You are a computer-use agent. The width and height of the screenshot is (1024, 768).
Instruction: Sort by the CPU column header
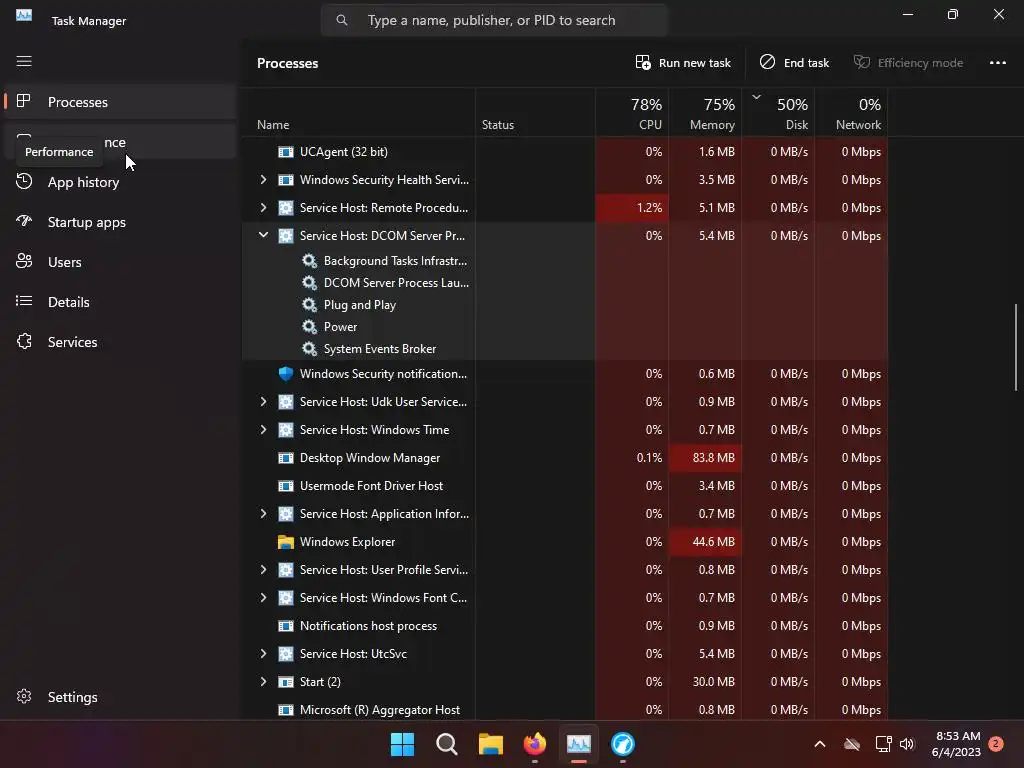(632, 113)
